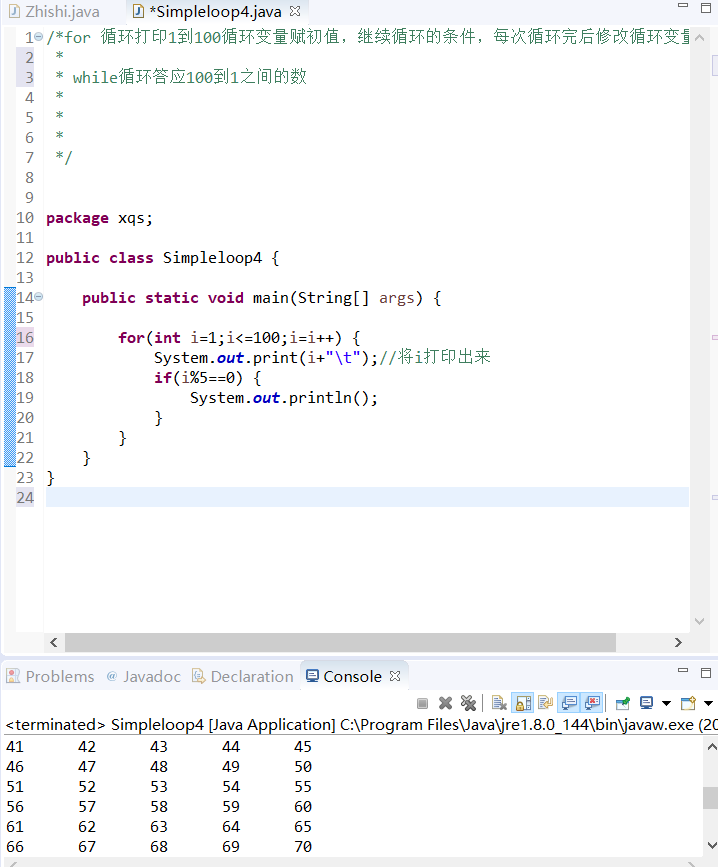Screen dimensions: 718x867
Task: Switch to the Declaration tab
Action: pyautogui.click(x=243, y=676)
